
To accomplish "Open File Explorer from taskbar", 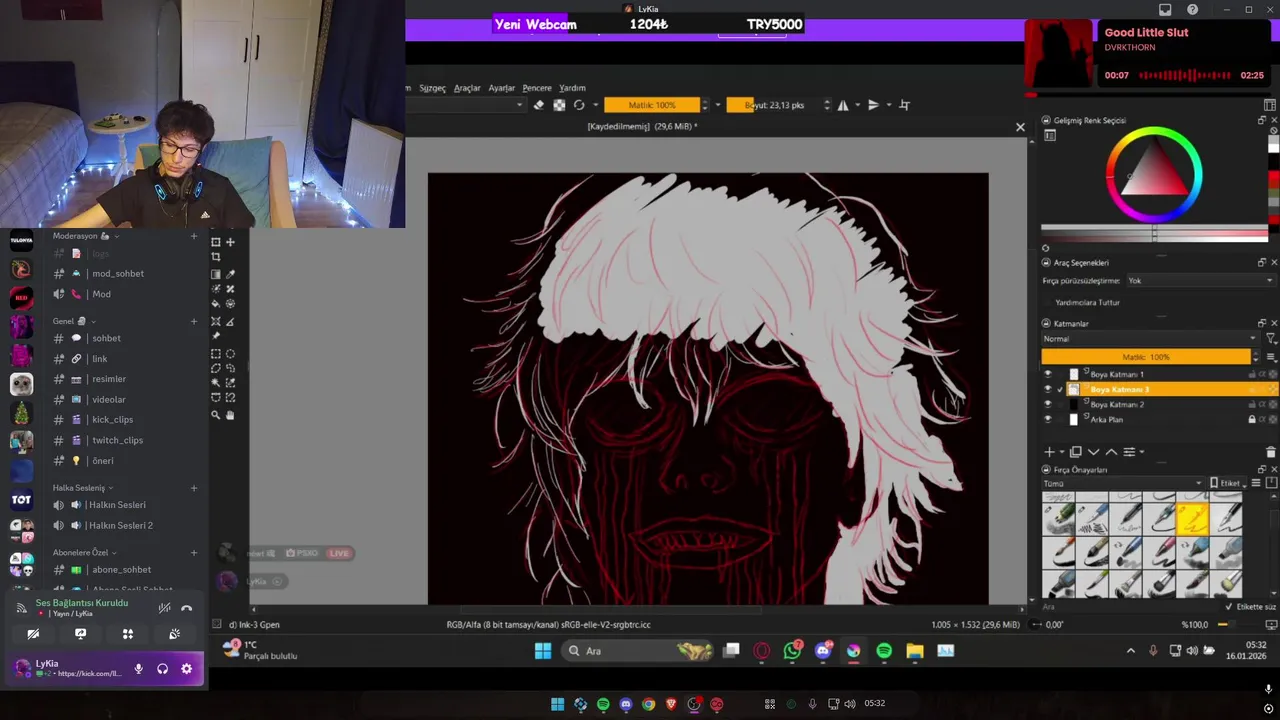I will (914, 651).
